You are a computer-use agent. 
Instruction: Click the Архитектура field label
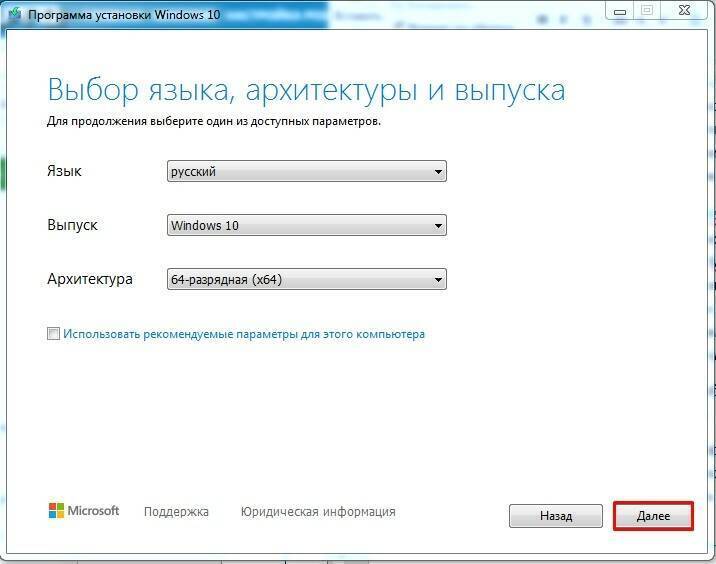90,280
